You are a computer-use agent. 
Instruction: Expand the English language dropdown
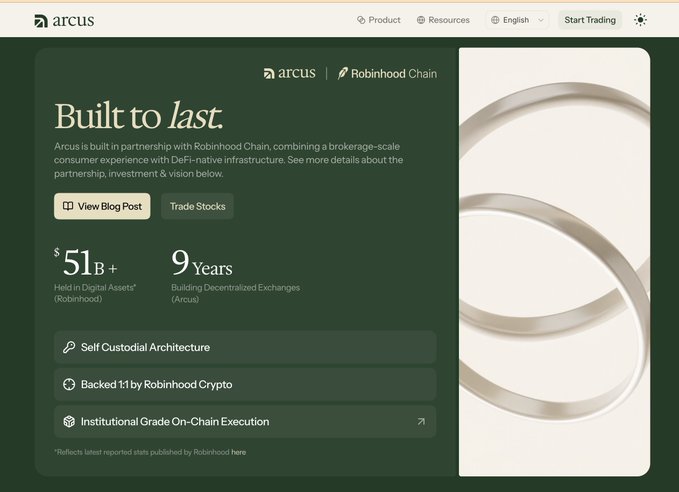pyautogui.click(x=517, y=20)
